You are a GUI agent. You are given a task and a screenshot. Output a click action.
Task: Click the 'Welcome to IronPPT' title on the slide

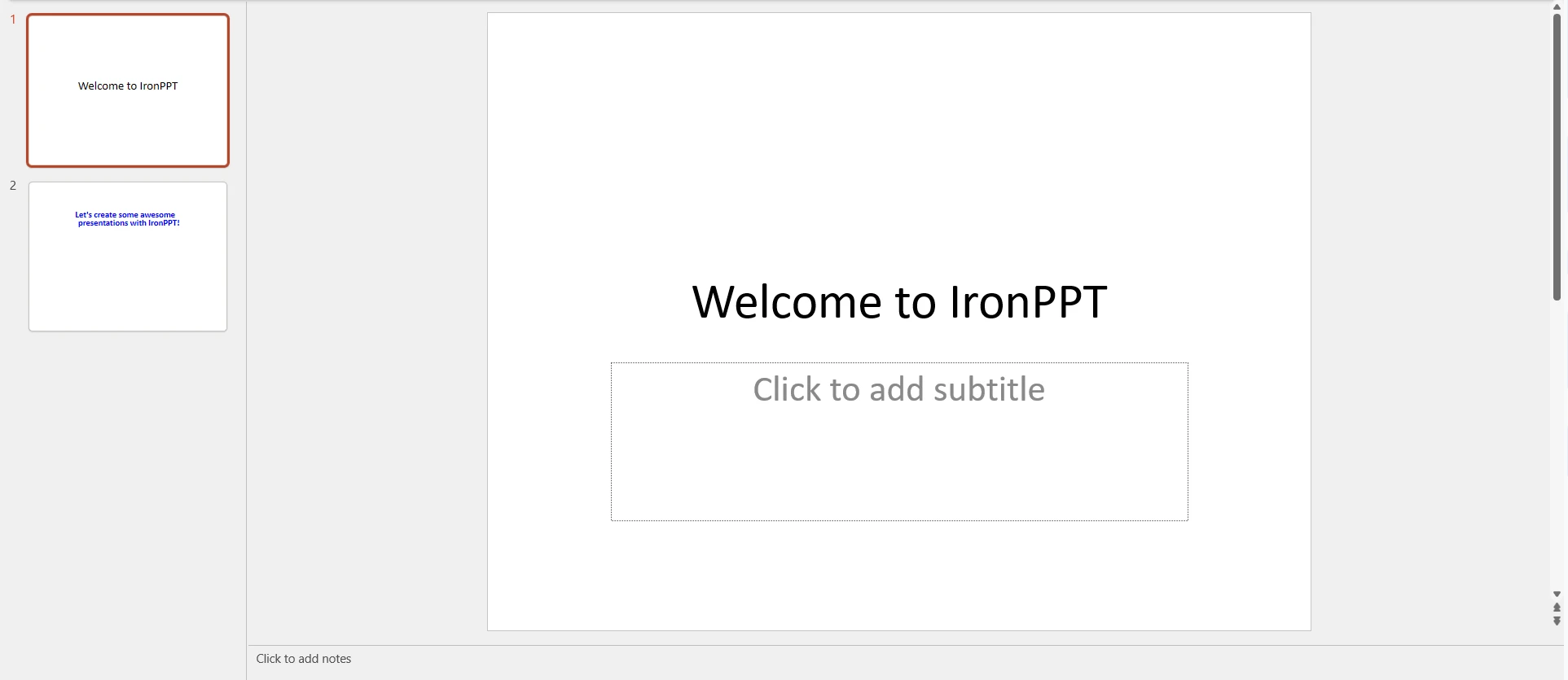tap(898, 302)
